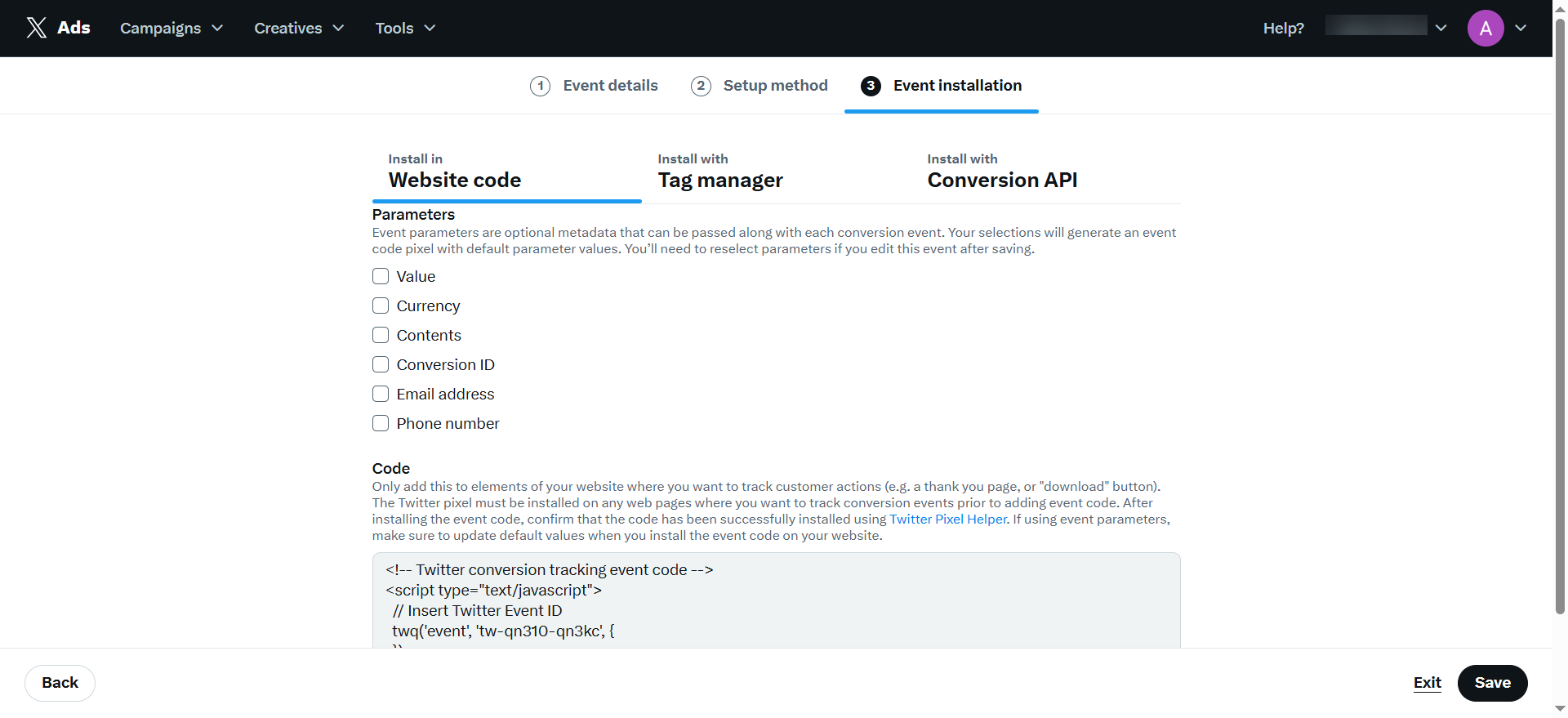Click the line '<script type="text/javascript">'
The height and width of the screenshot is (718, 1568).
tap(493, 591)
